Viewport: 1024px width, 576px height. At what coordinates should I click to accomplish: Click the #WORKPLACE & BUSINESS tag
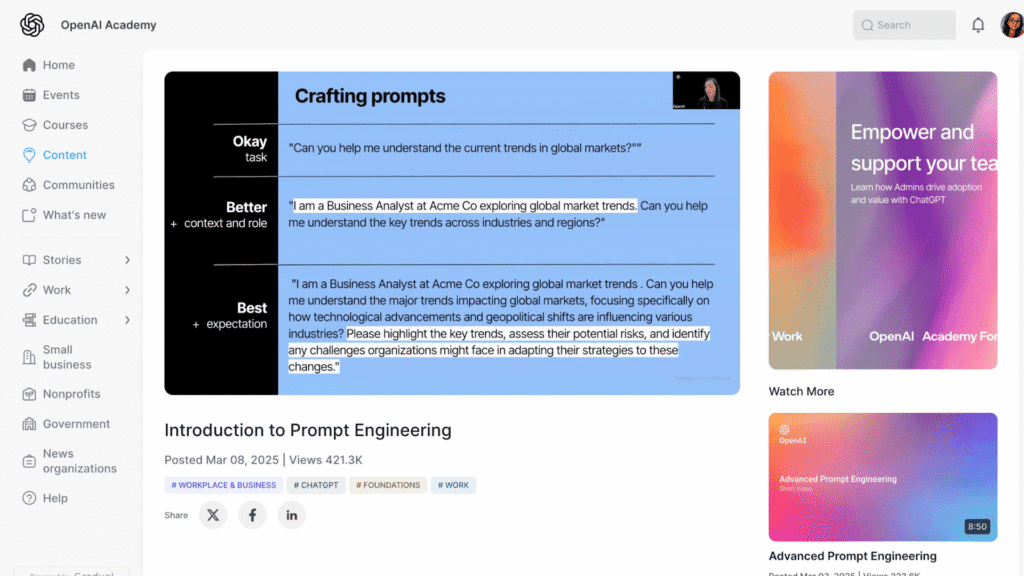pos(223,485)
